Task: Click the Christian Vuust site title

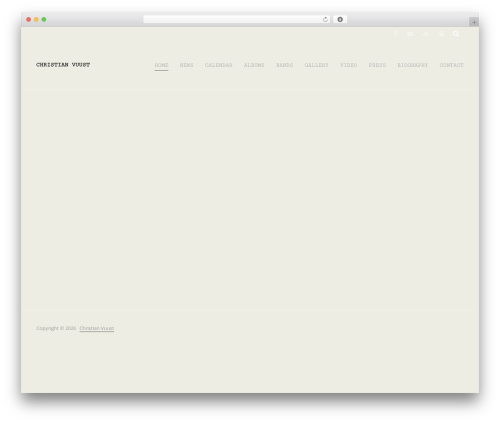Action: (x=63, y=65)
